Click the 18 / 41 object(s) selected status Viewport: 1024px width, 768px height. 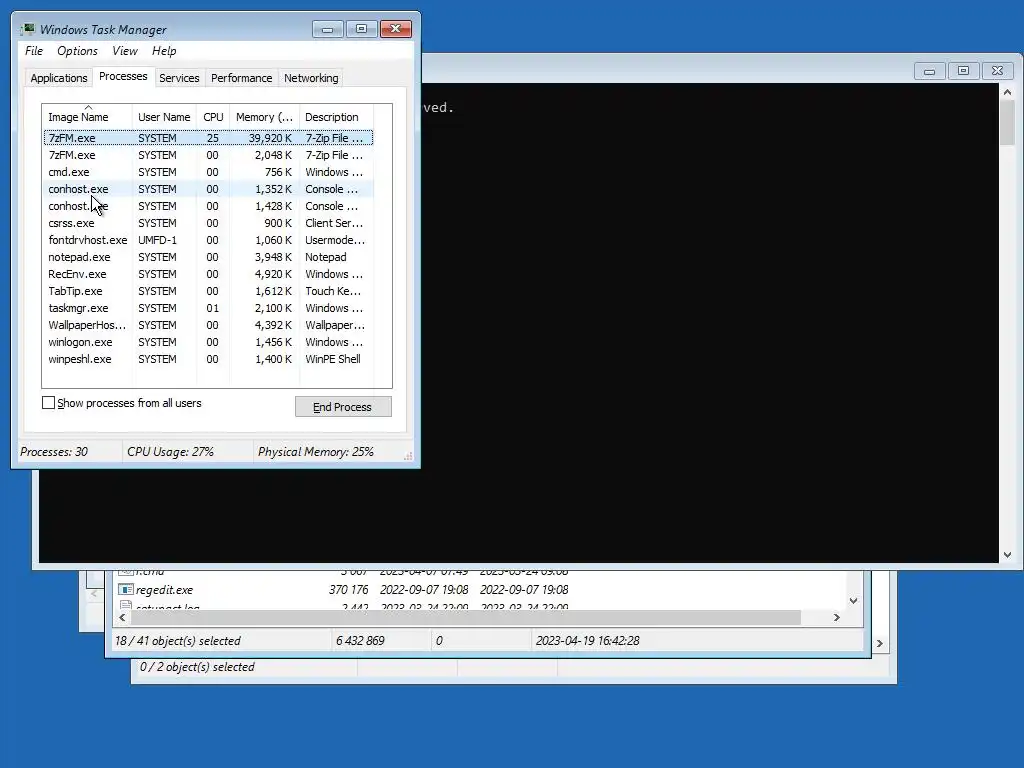(178, 641)
